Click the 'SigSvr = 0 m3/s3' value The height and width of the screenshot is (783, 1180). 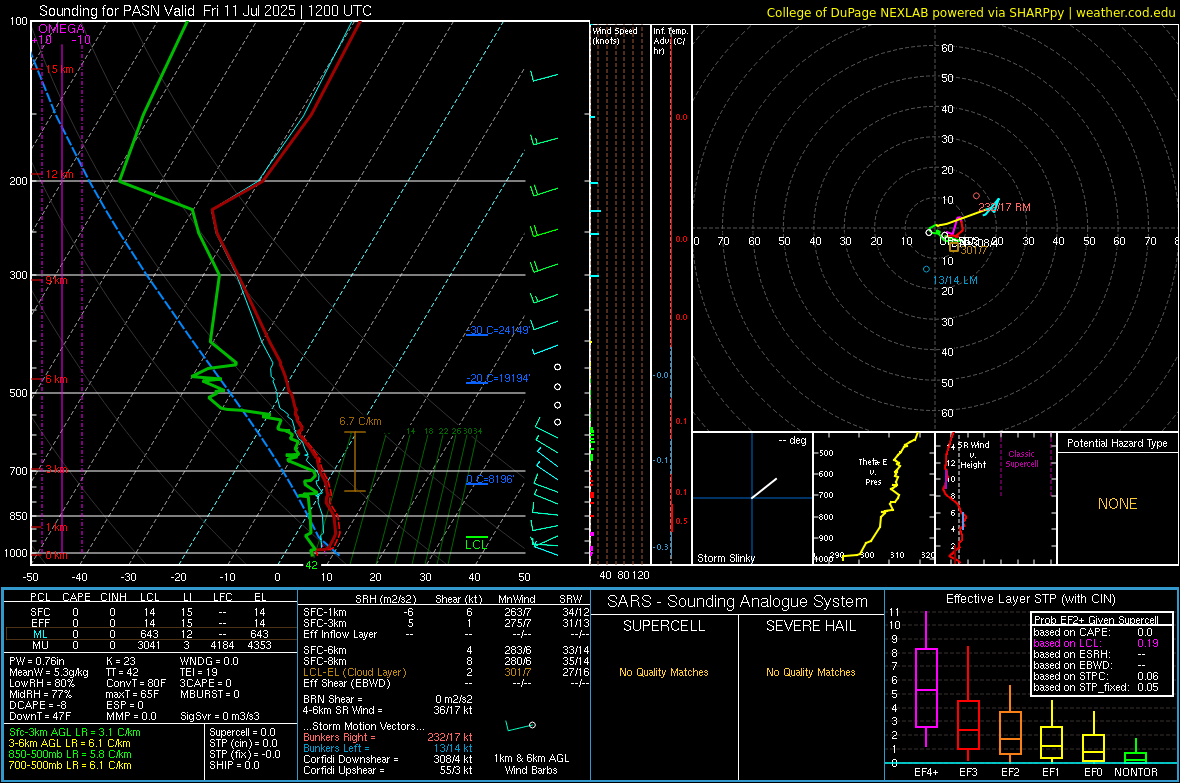point(220,717)
